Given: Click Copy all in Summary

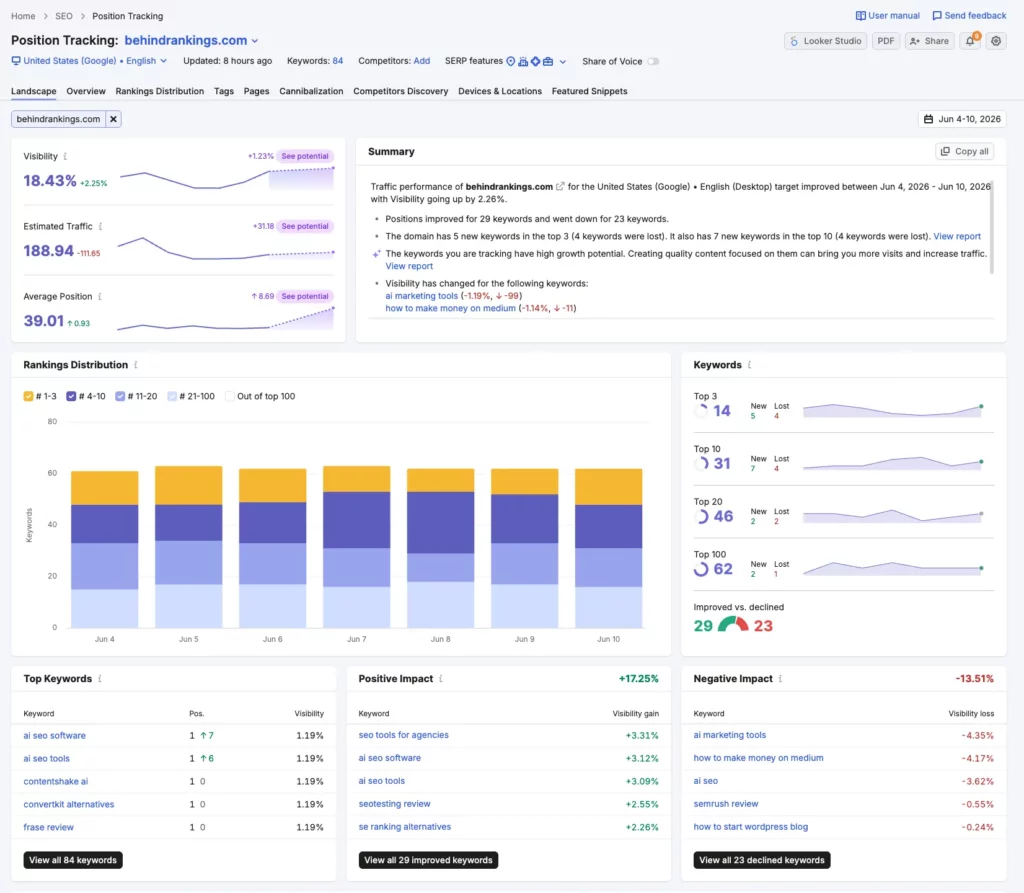Looking at the screenshot, I should pos(964,151).
